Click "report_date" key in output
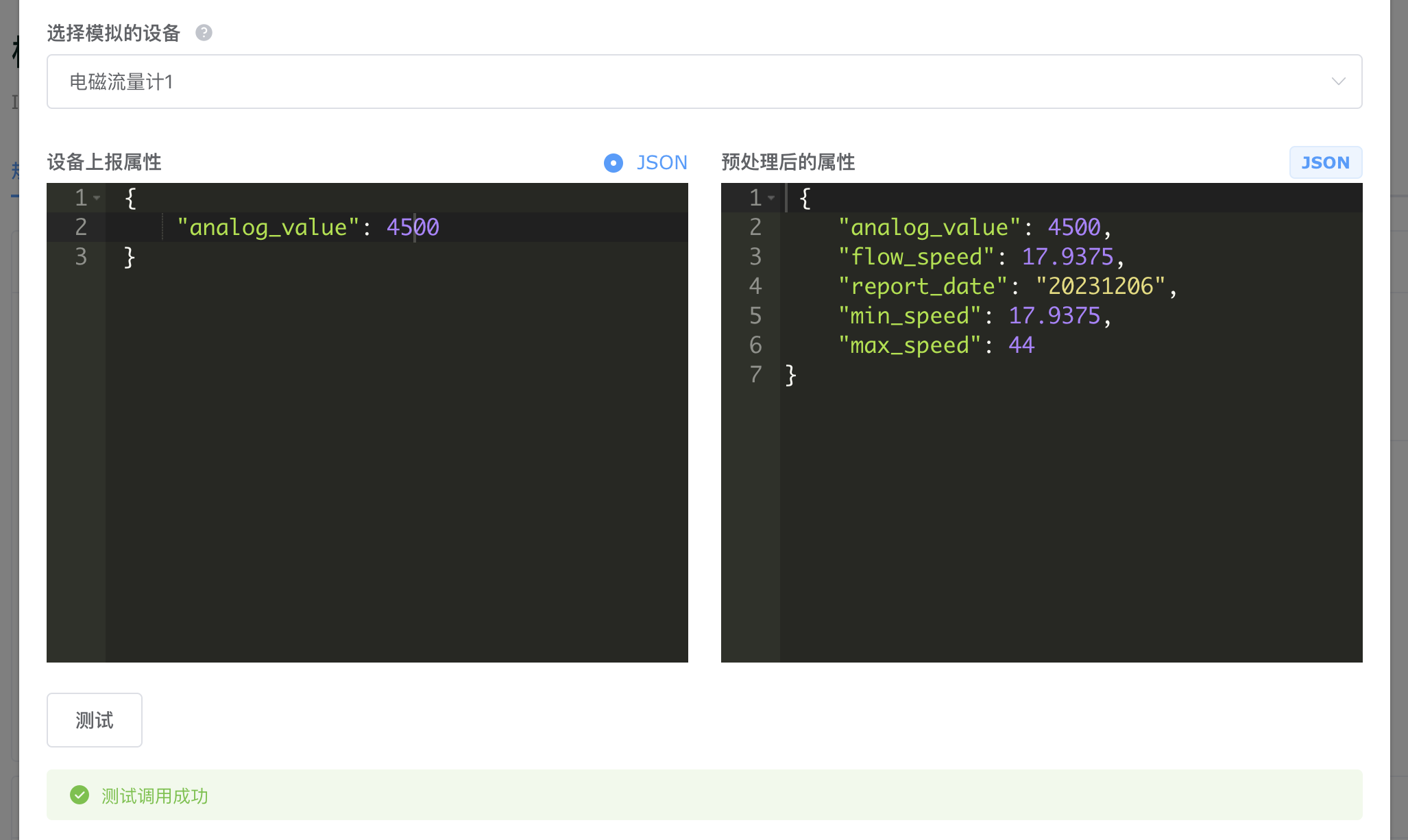Viewport: 1408px width, 840px height. point(923,286)
